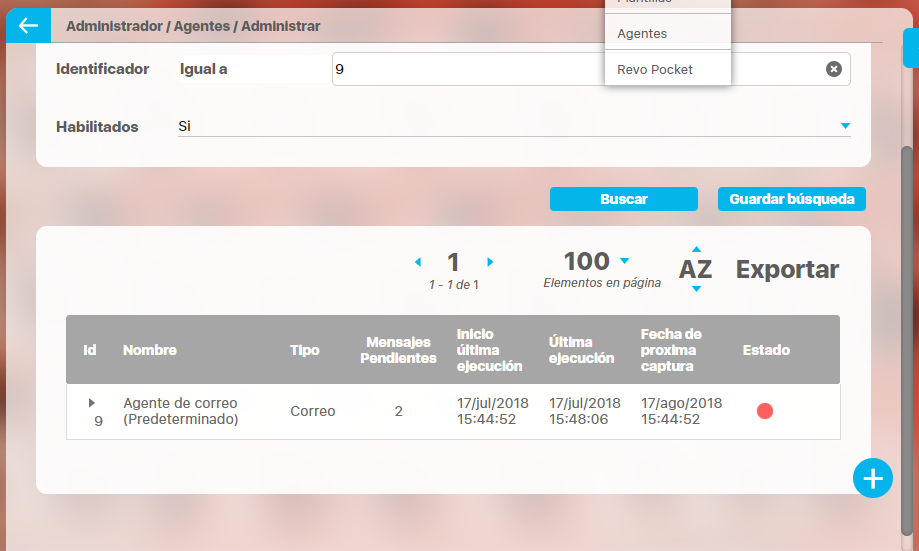Click the 17/ago/2018 15:44:52 cell

pos(681,411)
